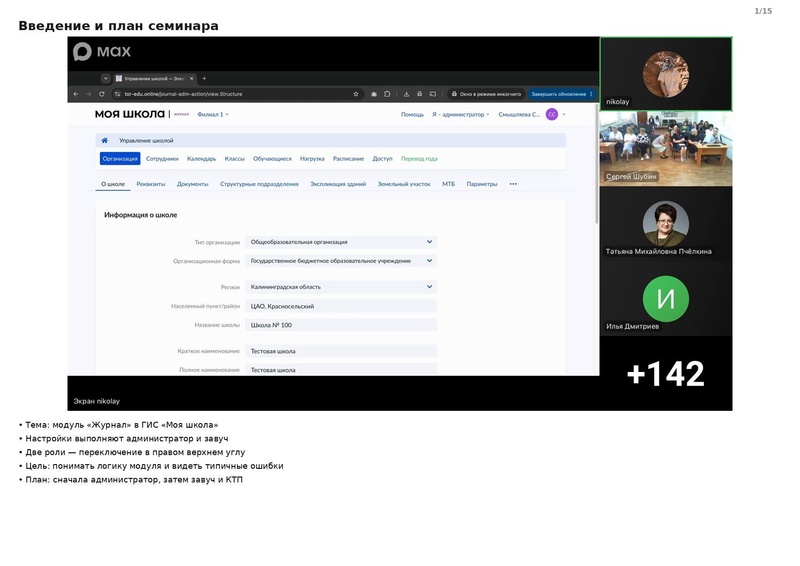Select the 'Организация' section
Screen dimensions: 800x566
pos(120,159)
